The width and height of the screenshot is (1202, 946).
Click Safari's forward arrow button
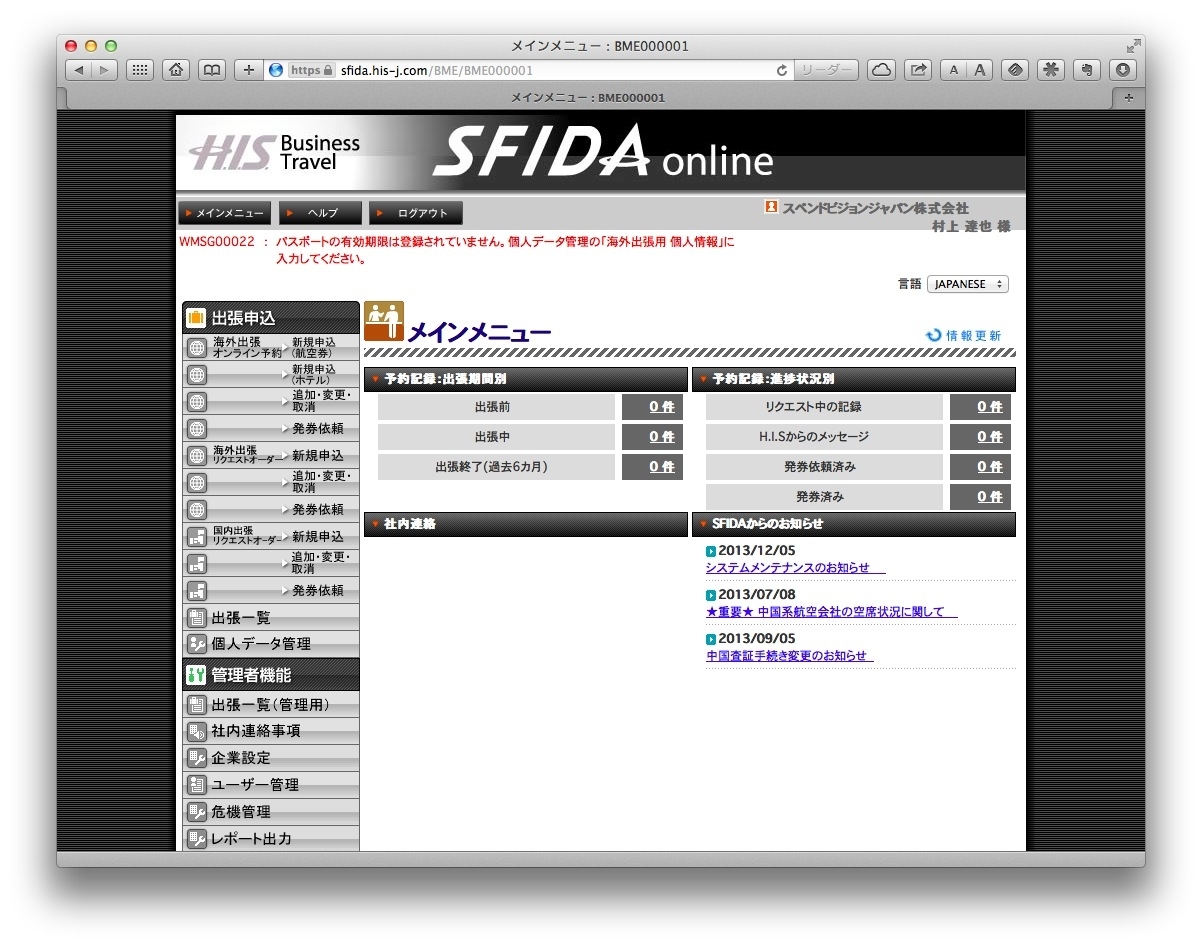[x=105, y=70]
